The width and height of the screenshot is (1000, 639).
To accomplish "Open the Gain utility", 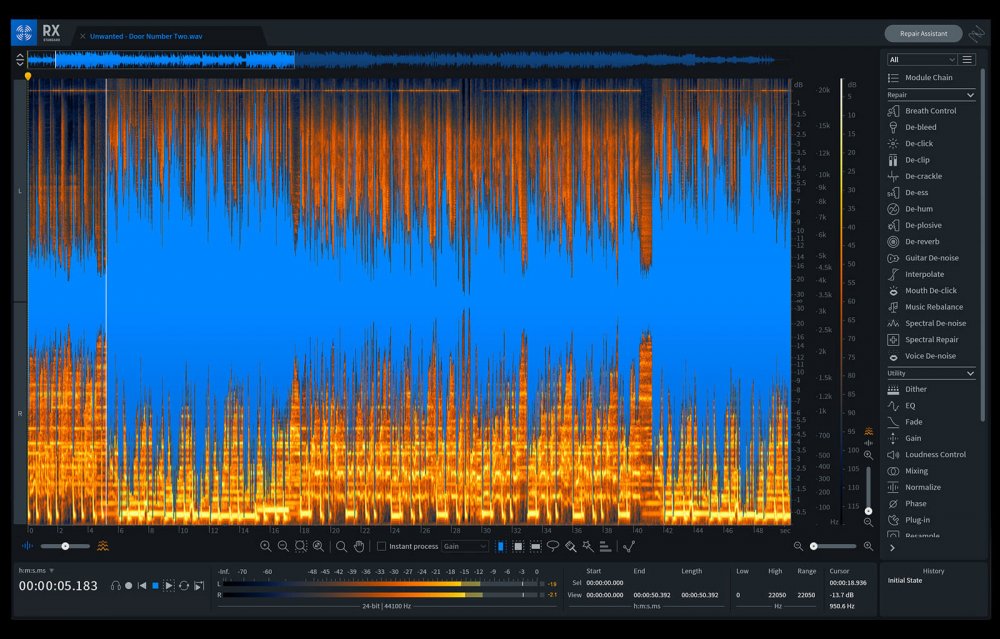I will click(x=904, y=438).
